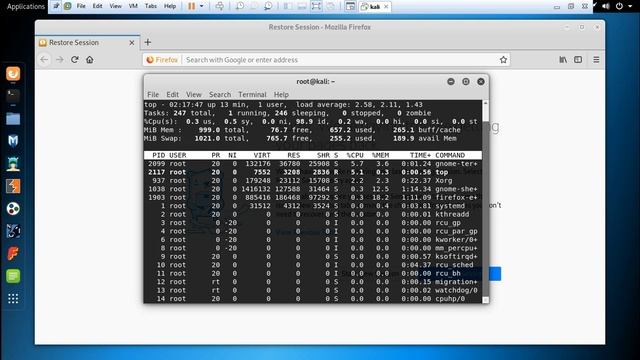This screenshot has width=640, height=360.
Task: Click the Firefox back arrow
Action: point(44,60)
